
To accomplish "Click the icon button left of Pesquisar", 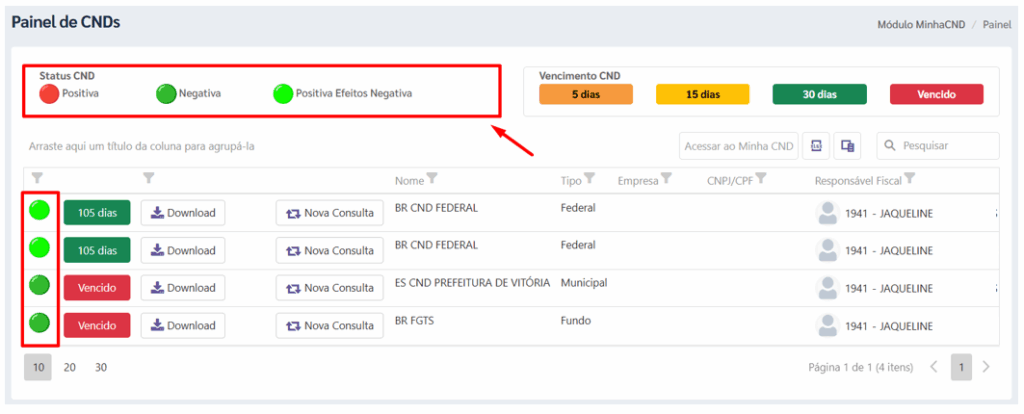I will tap(847, 146).
